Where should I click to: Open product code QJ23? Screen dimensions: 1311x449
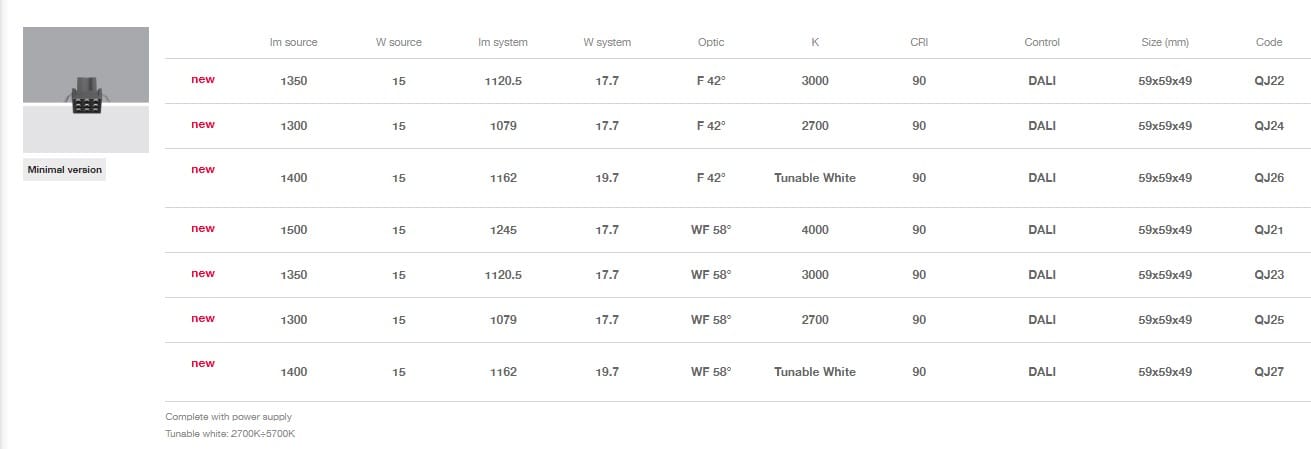(1268, 275)
